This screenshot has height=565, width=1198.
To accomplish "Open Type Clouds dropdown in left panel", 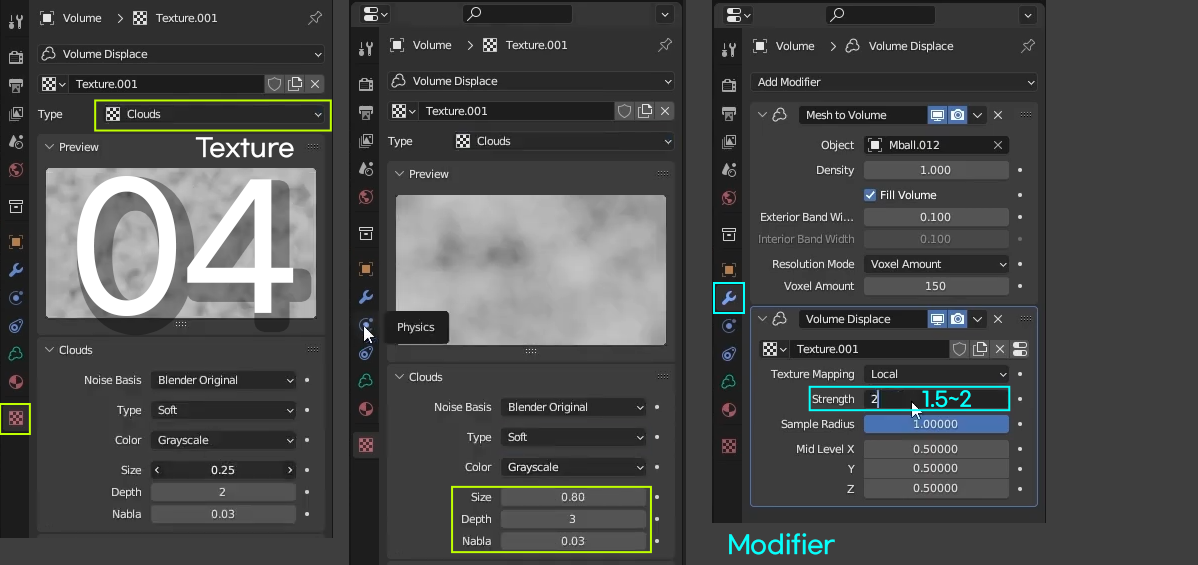I will [x=213, y=114].
